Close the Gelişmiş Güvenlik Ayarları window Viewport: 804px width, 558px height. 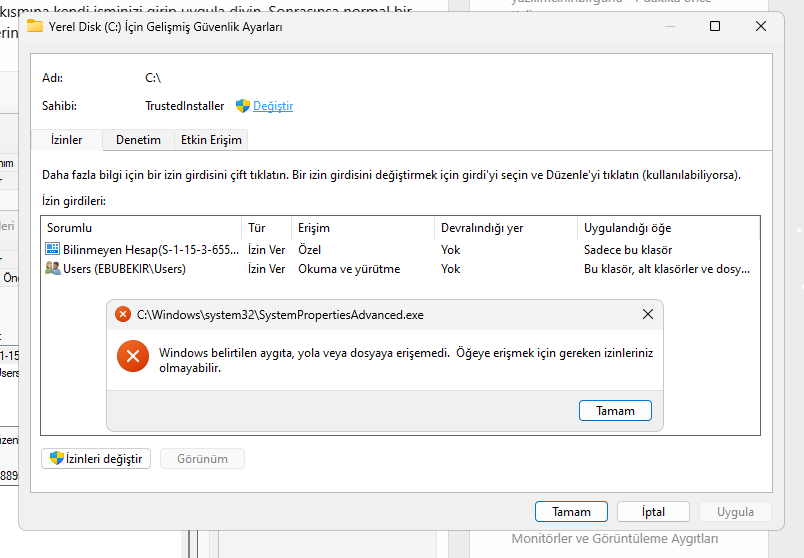[x=761, y=26]
